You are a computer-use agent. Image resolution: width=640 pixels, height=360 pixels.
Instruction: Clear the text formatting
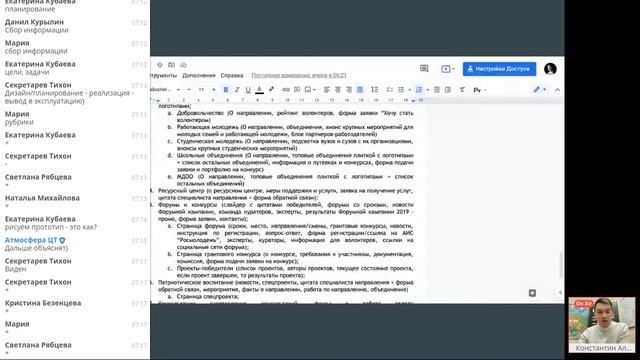pos(462,90)
